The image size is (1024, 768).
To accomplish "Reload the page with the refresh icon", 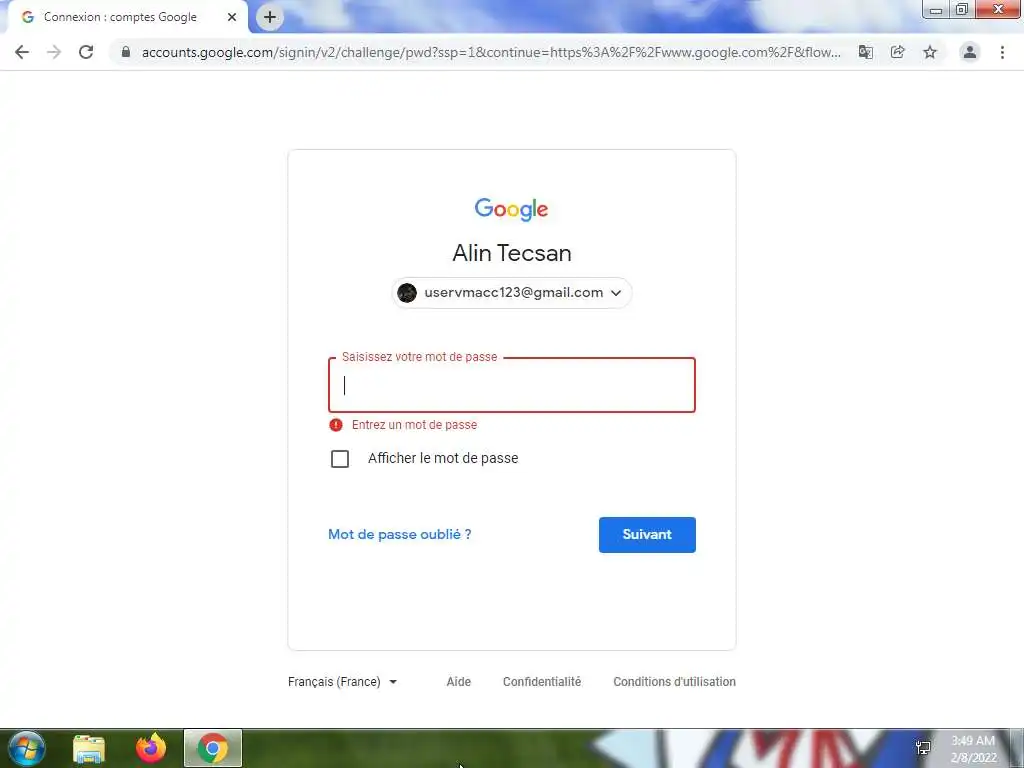I will (86, 52).
